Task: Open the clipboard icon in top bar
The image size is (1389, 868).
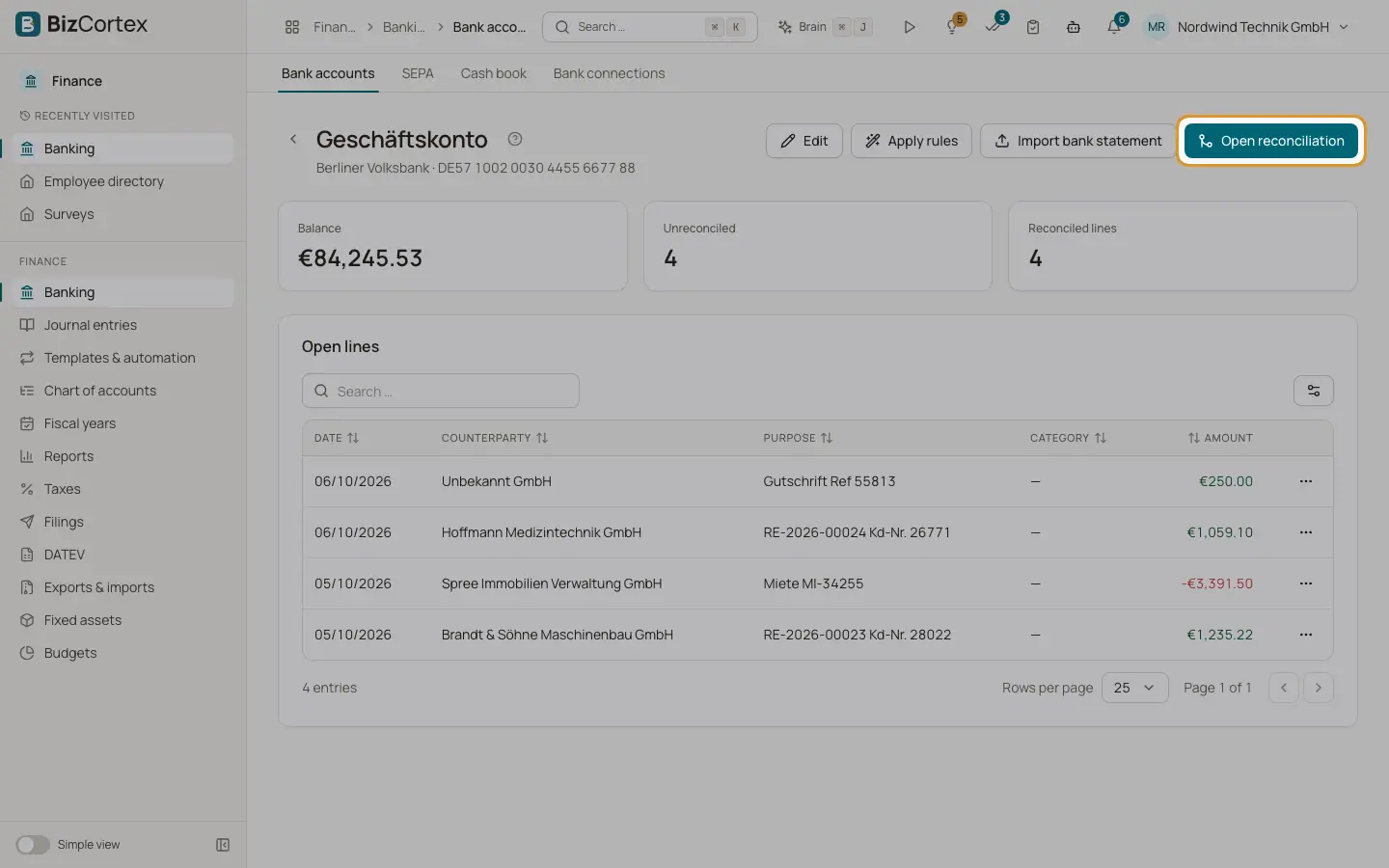Action: click(x=1033, y=27)
